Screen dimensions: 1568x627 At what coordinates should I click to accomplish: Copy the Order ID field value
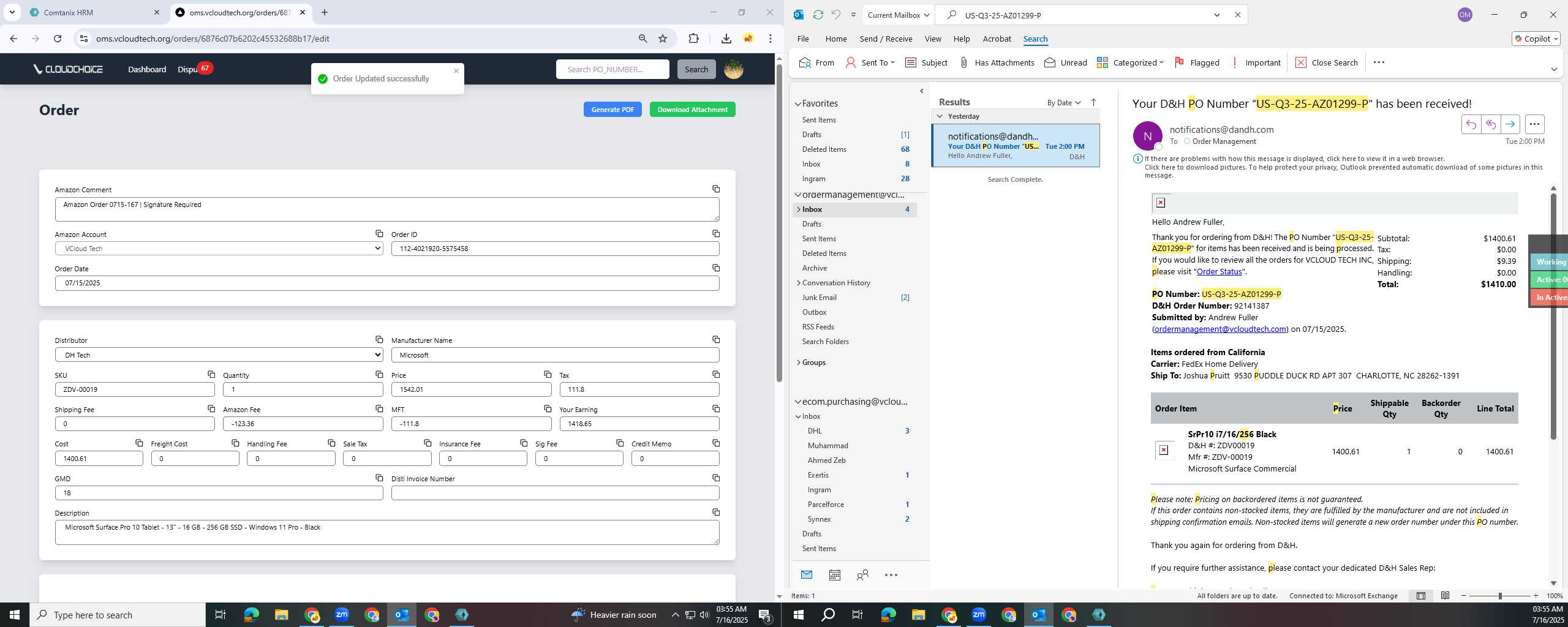point(715,233)
